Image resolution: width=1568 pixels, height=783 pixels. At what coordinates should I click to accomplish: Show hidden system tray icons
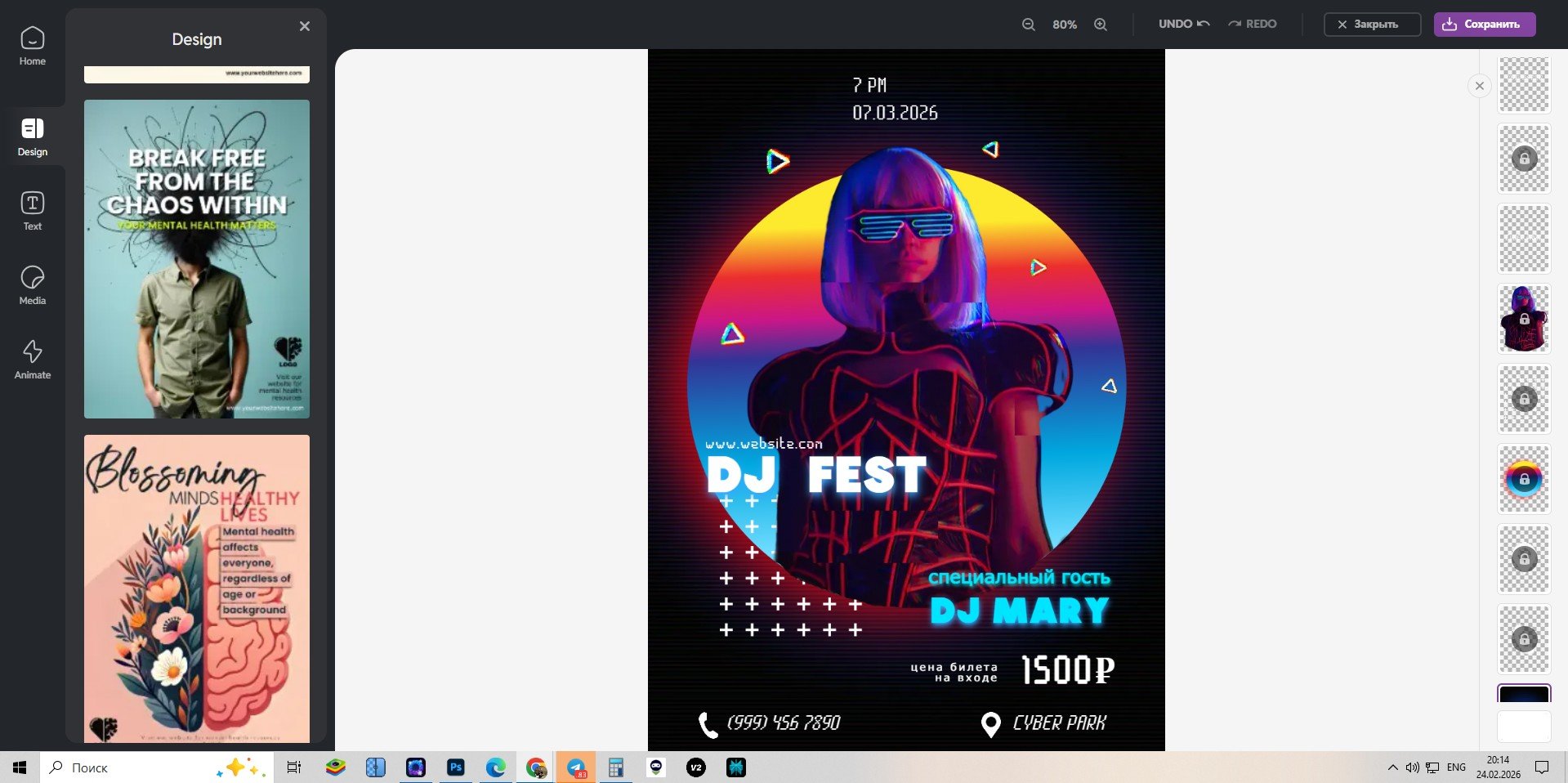pos(1393,767)
